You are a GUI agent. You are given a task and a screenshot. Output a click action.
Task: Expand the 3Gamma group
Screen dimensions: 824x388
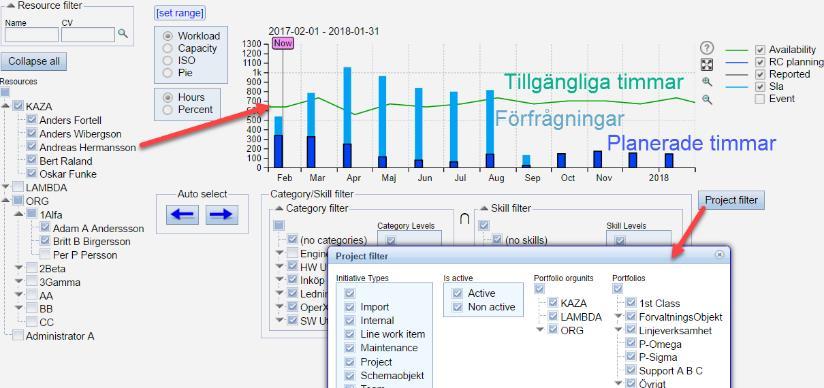tap(19, 282)
